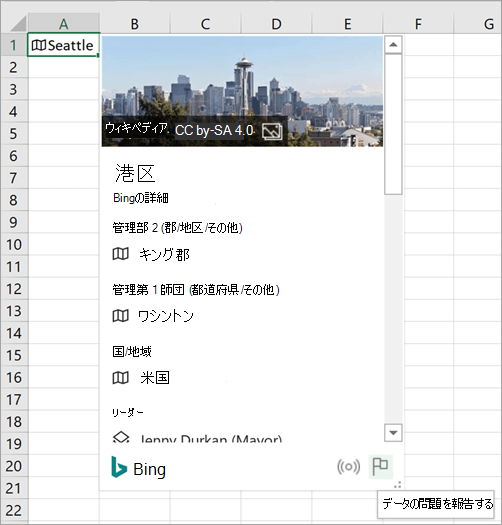Select cell A10 in the spreadsheet
Screen dimensions: 502x525
64,244
